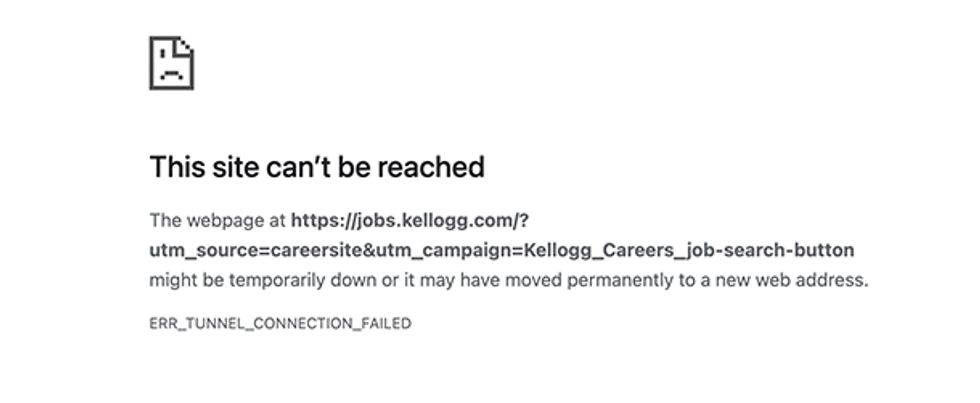Click the ERR_TUNNEL_CONNECTION_FAILED error code
This screenshot has height=403, width=980.
(x=280, y=323)
